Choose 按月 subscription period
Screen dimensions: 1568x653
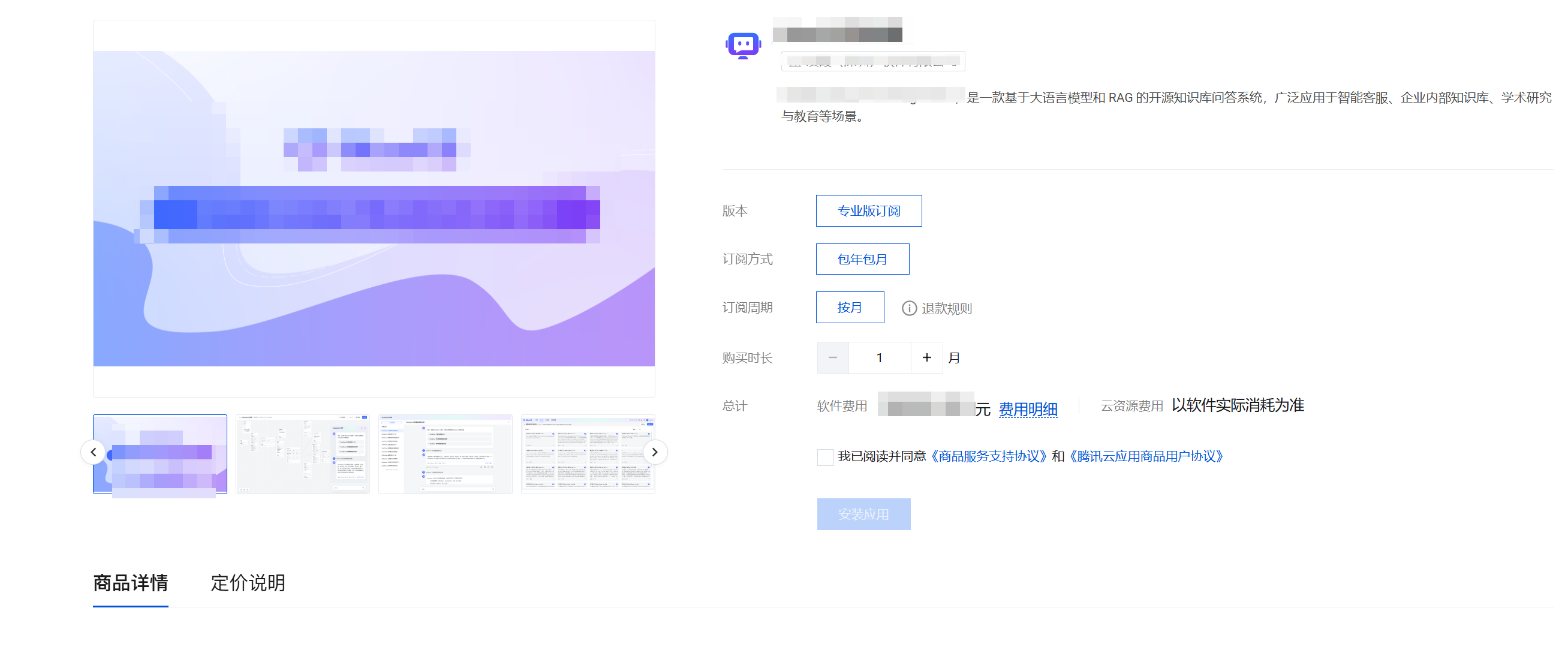click(849, 308)
